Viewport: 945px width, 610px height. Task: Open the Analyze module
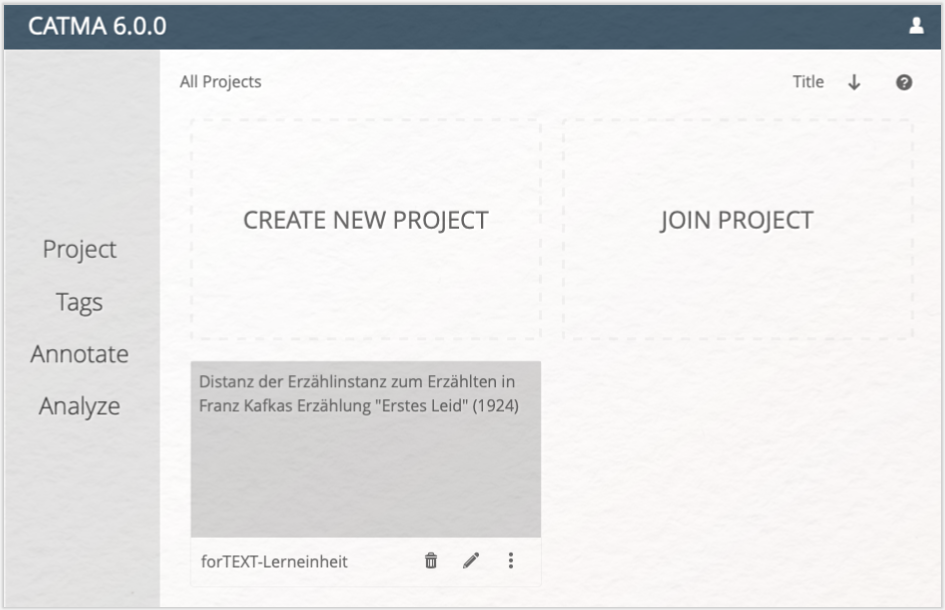[80, 406]
